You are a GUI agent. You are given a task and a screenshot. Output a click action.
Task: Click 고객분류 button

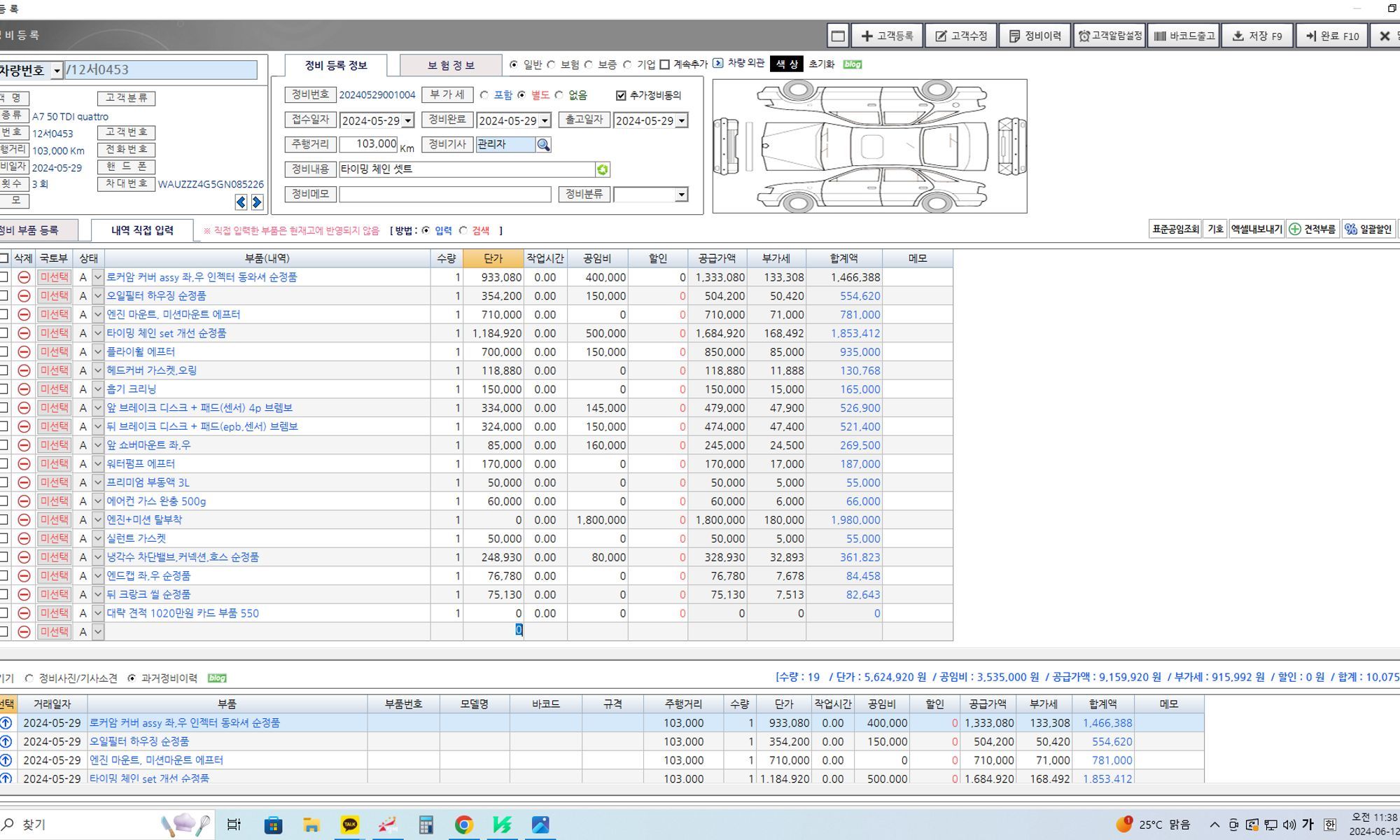126,99
